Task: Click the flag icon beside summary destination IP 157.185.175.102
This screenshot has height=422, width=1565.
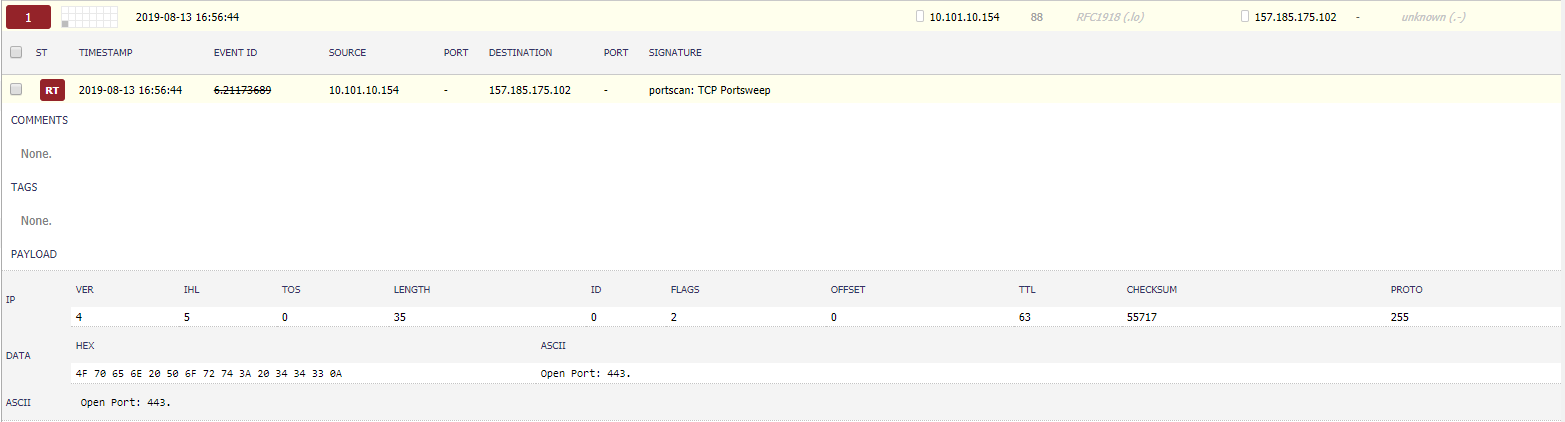Action: (1244, 17)
